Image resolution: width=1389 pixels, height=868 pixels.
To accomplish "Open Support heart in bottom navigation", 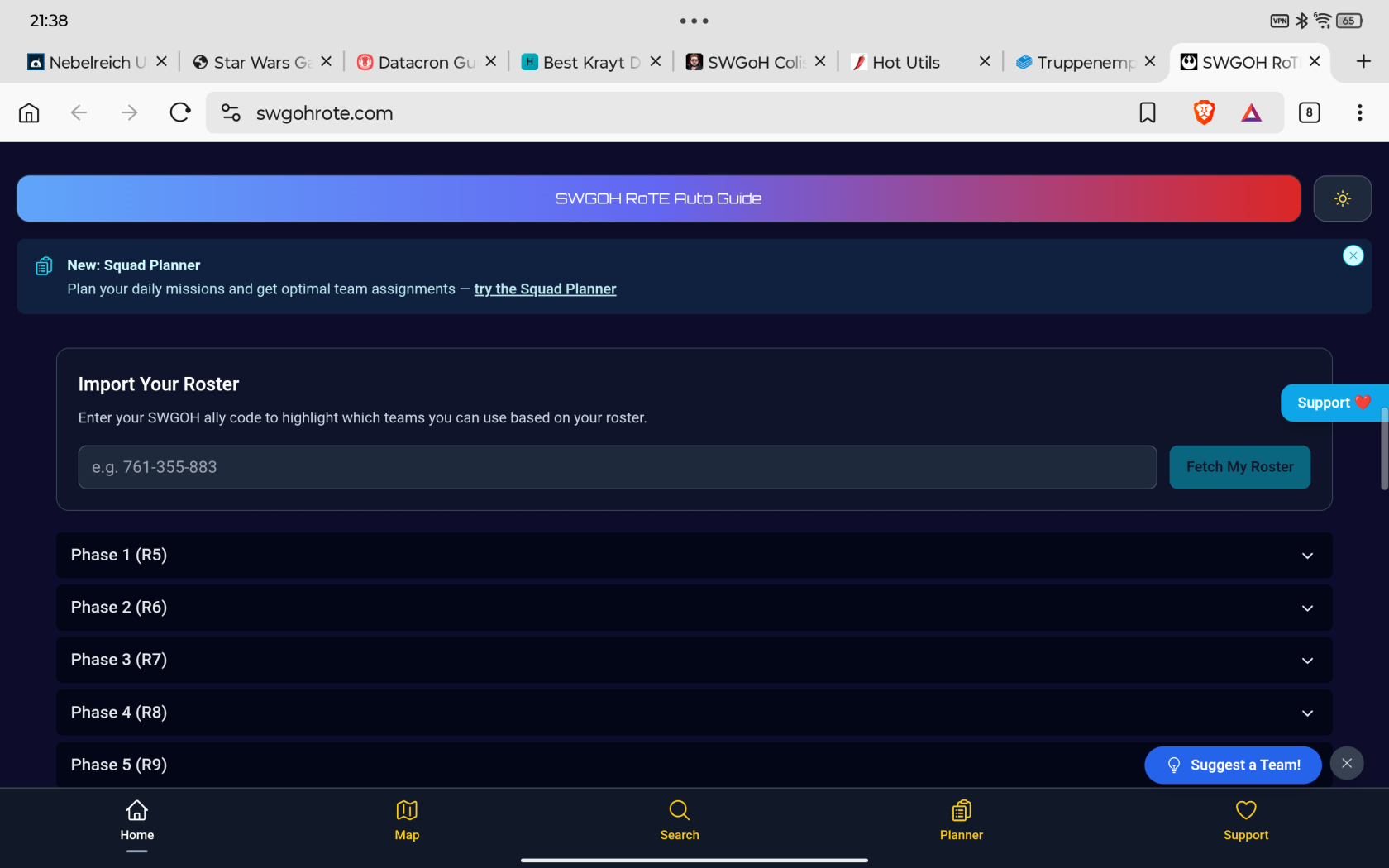I will 1246,821.
